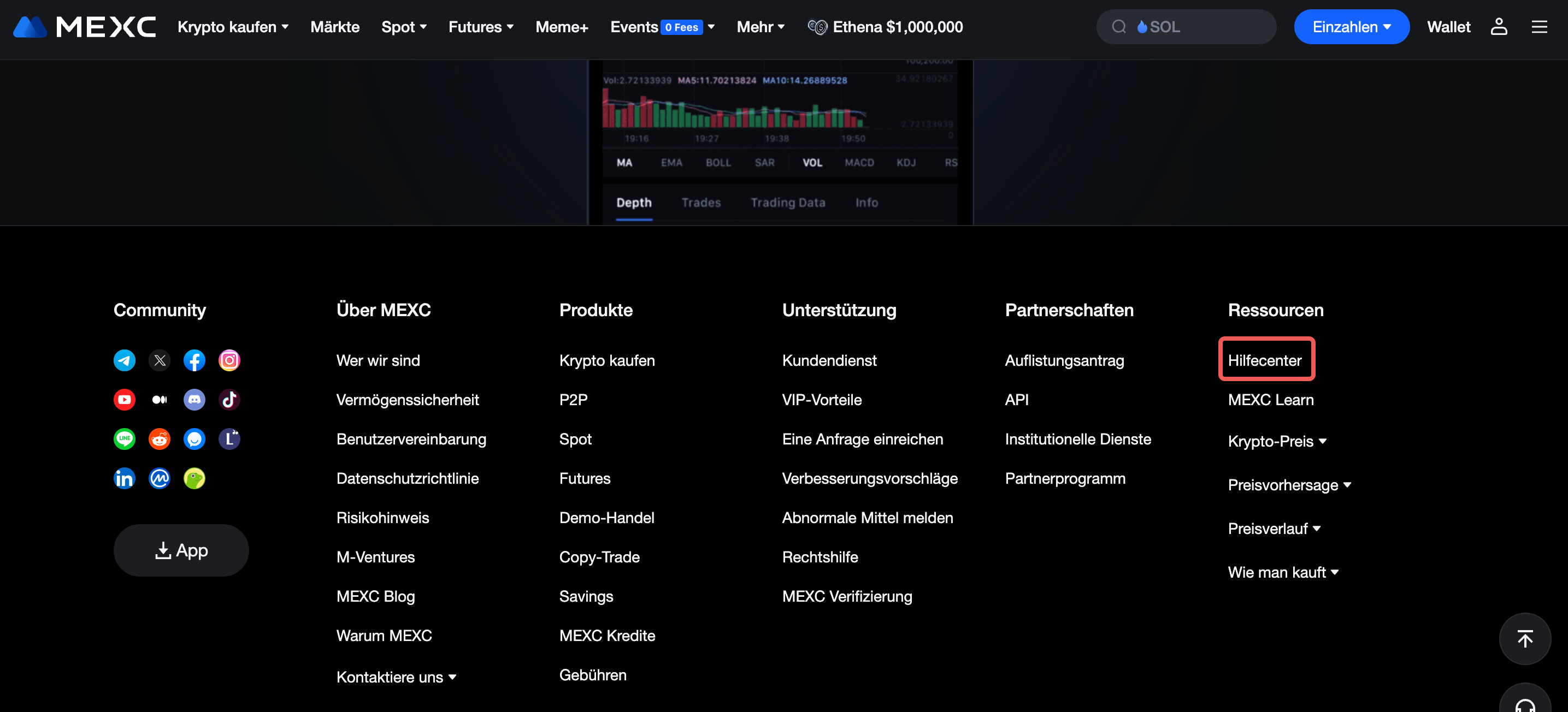Expand the Krypto kaufen menu

[233, 27]
